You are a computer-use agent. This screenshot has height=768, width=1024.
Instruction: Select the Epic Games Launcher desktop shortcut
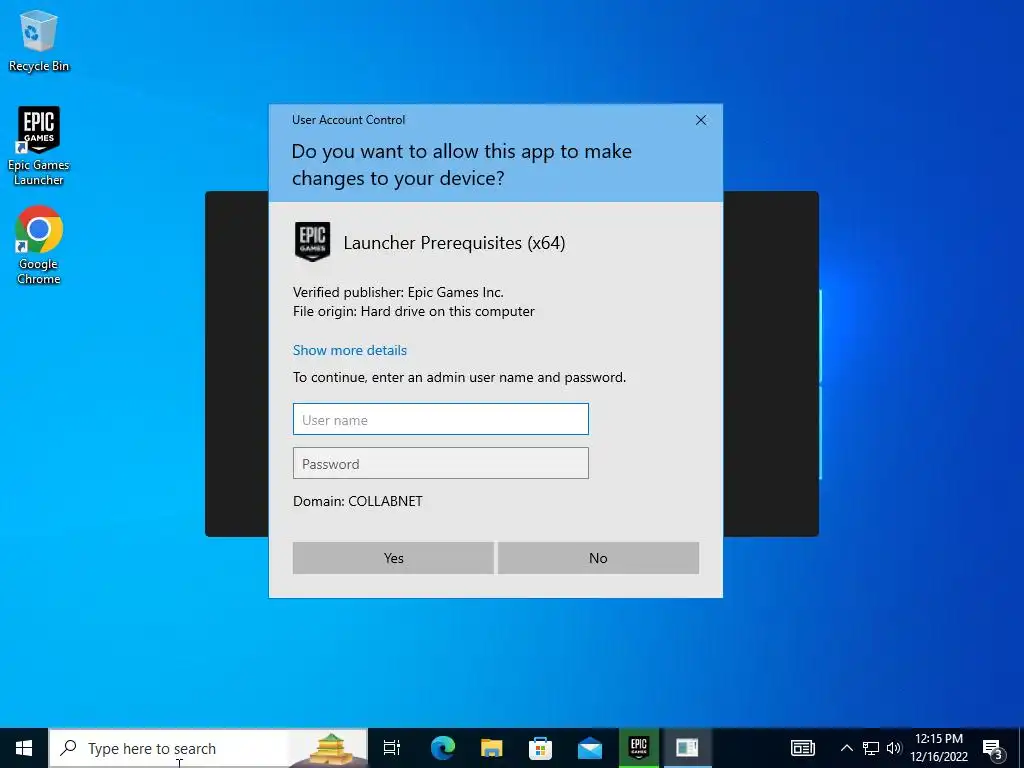39,146
